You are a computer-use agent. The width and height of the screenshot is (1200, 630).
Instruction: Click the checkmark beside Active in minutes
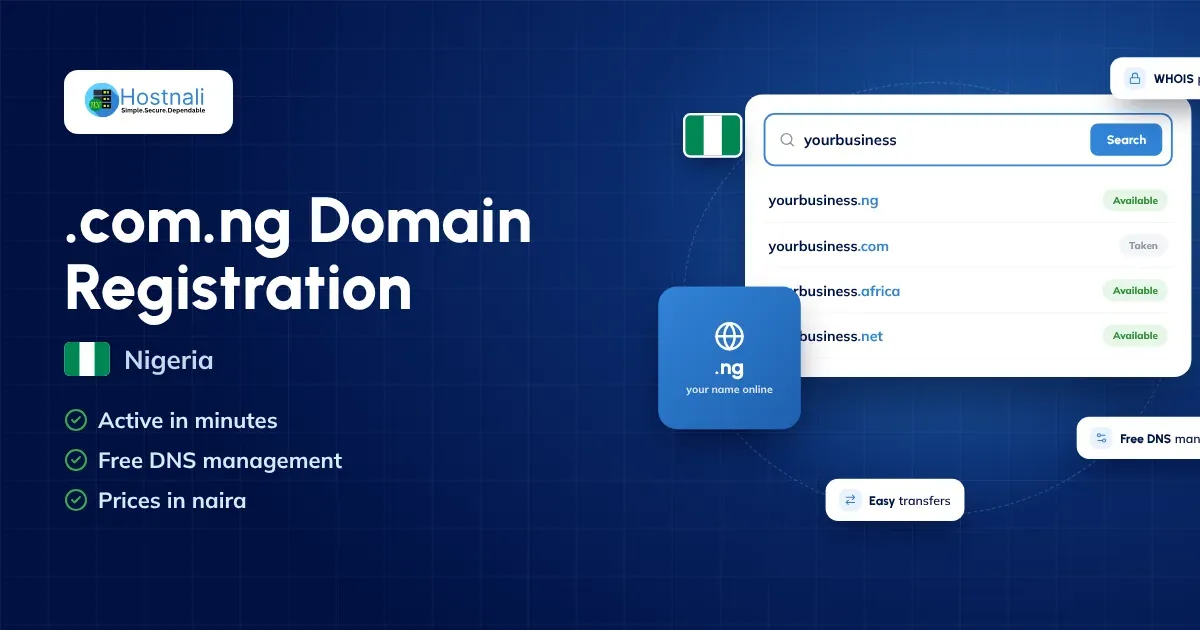point(75,420)
